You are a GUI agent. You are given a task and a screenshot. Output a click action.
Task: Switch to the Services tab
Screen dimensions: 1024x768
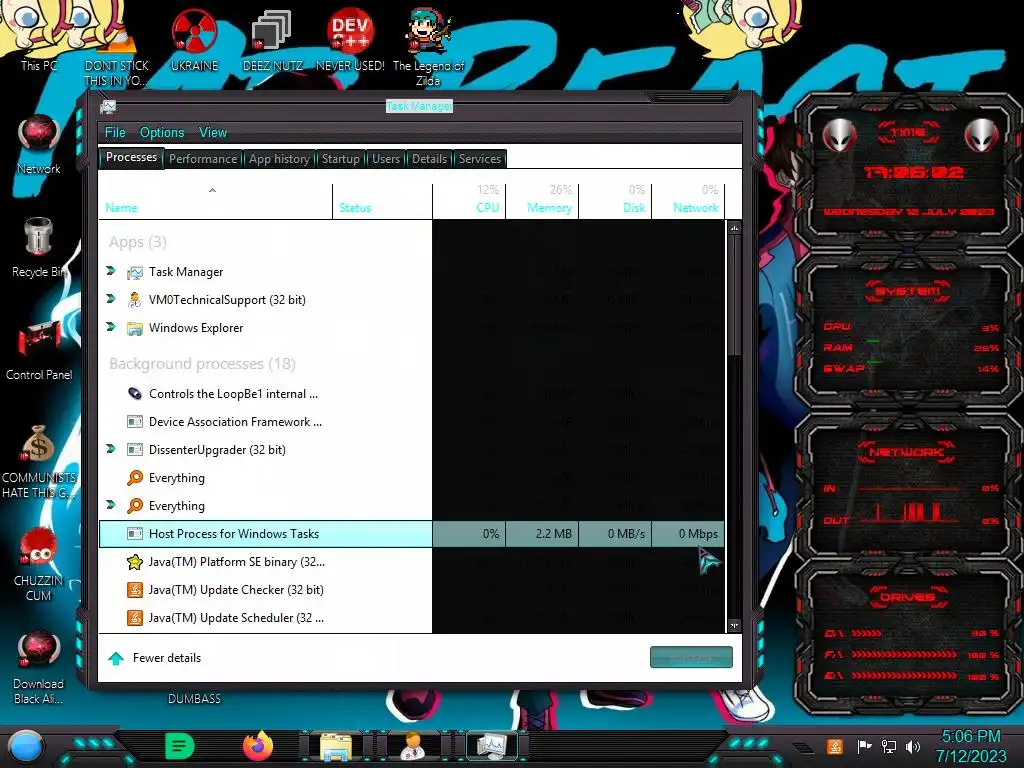[479, 159]
